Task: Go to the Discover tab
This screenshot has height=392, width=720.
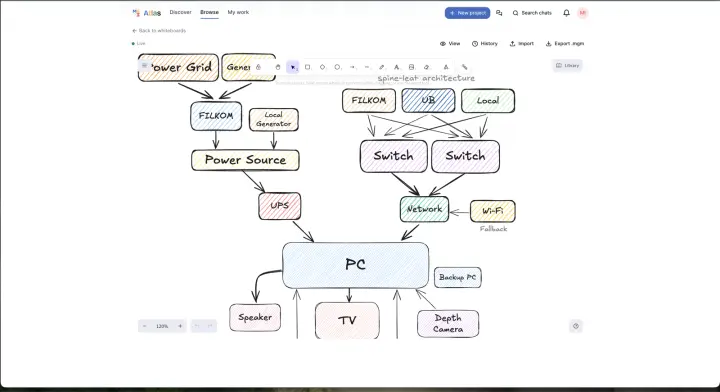Action: click(180, 12)
